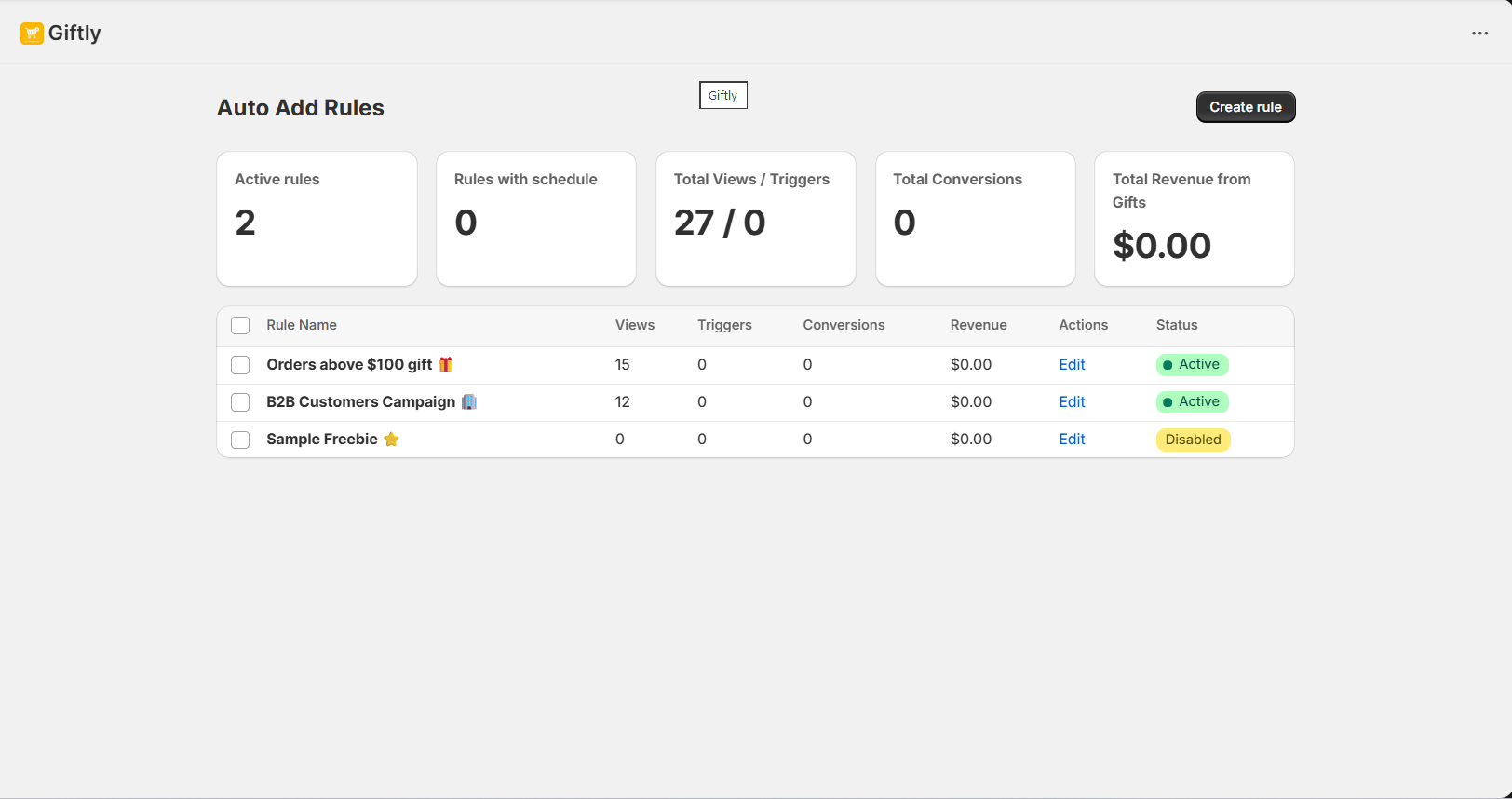Viewport: 1512px width, 799px height.
Task: Toggle the select-all rules checkbox in header
Action: pyautogui.click(x=240, y=326)
